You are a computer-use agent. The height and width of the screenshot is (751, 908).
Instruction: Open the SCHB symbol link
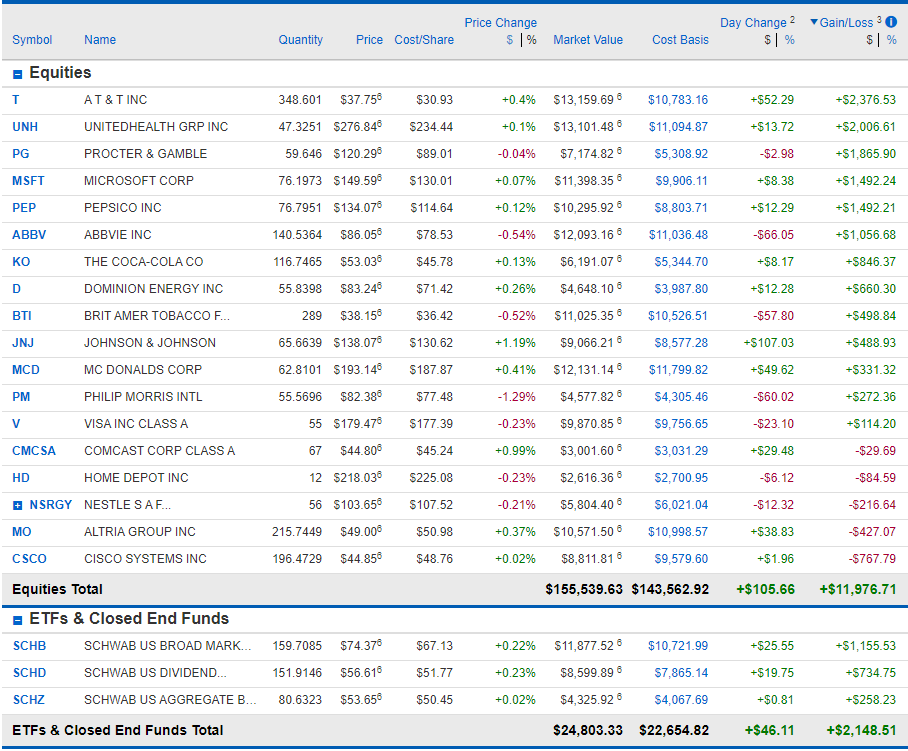tap(29, 646)
